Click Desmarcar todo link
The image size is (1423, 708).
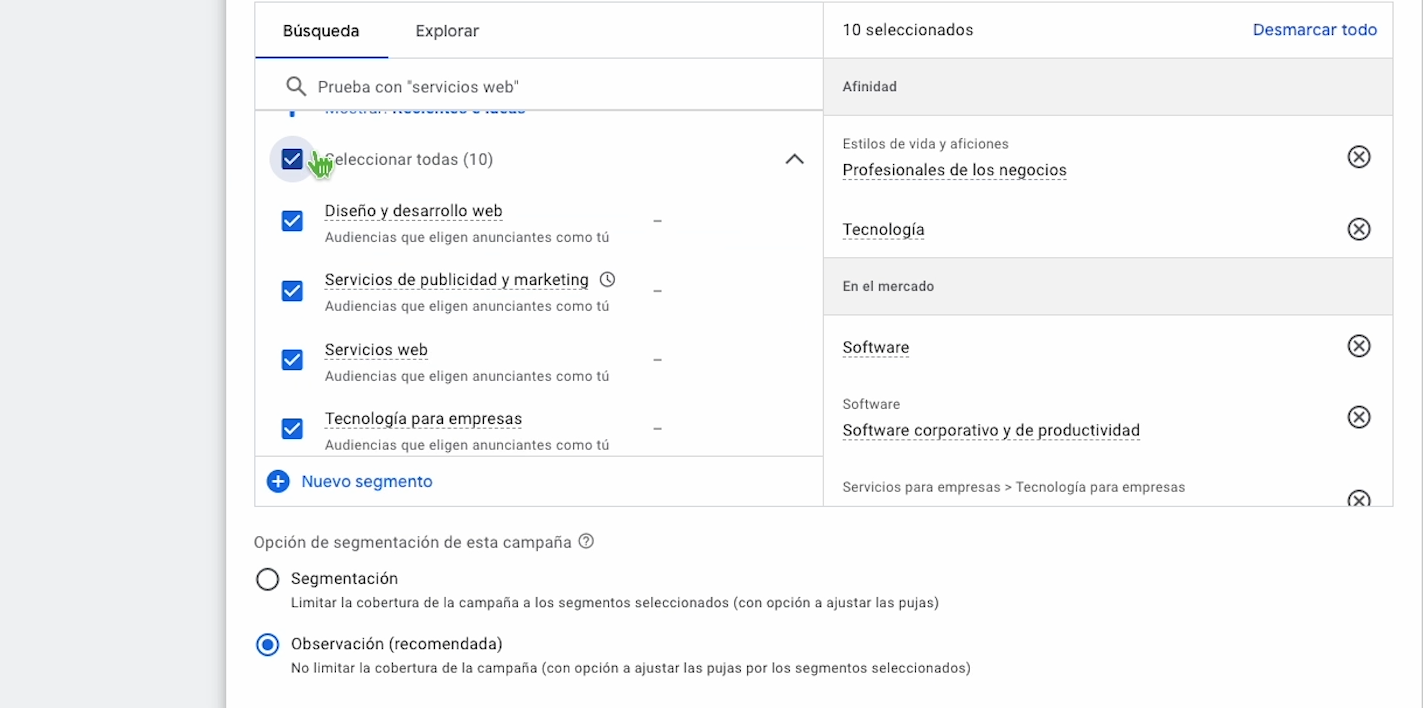tap(1314, 30)
